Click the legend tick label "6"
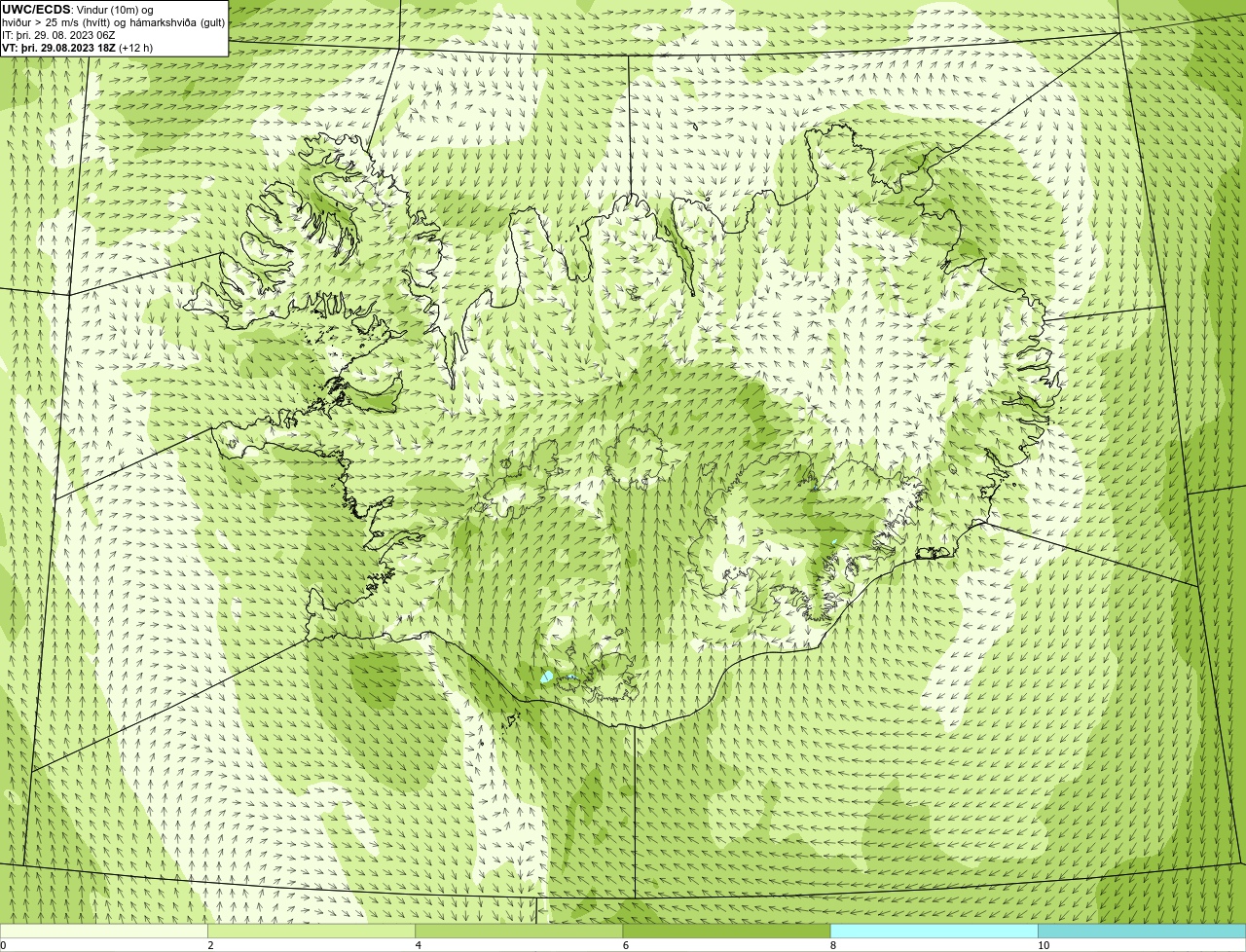Image resolution: width=1246 pixels, height=952 pixels. [x=625, y=945]
